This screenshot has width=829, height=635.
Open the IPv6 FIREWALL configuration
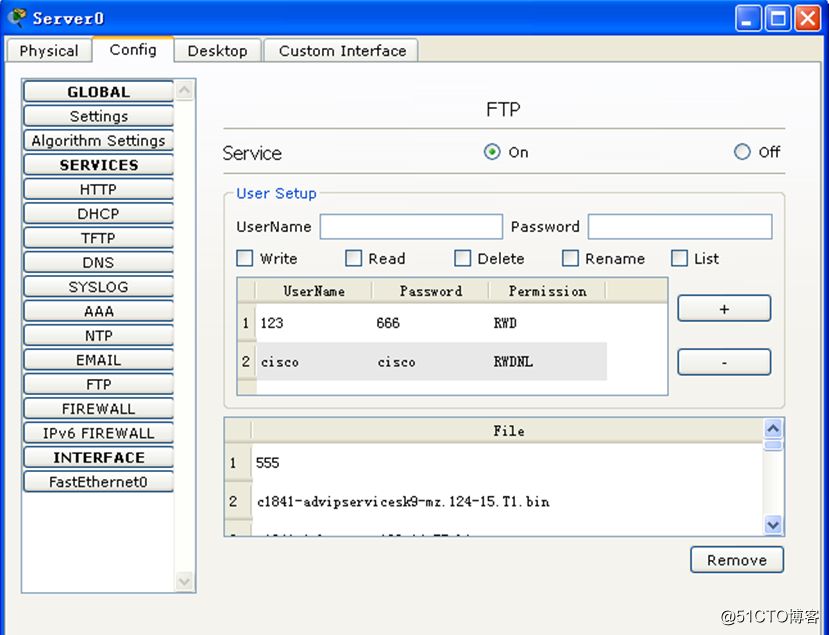click(x=98, y=432)
